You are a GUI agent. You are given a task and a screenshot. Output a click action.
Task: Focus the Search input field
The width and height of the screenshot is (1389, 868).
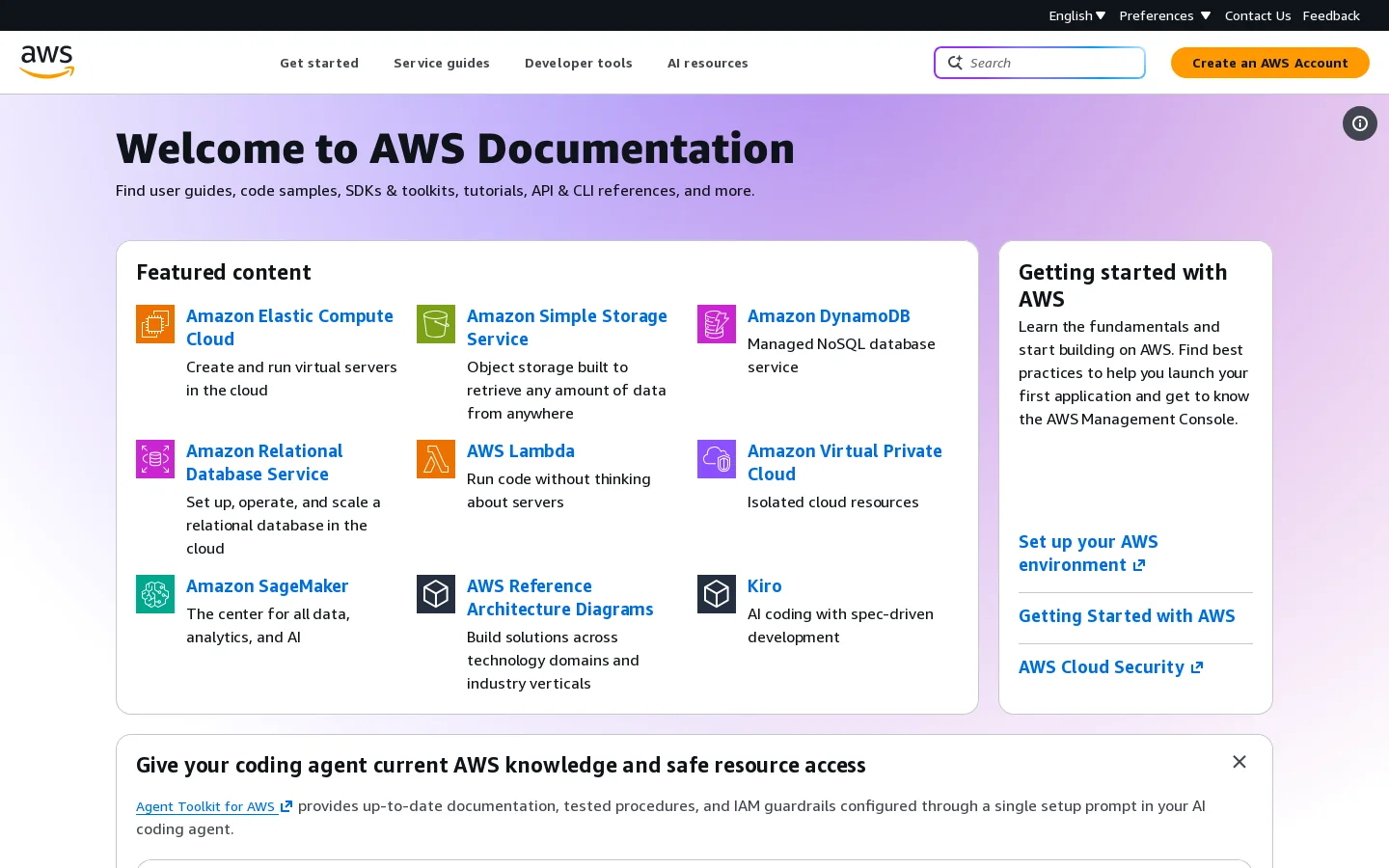pyautogui.click(x=1040, y=63)
